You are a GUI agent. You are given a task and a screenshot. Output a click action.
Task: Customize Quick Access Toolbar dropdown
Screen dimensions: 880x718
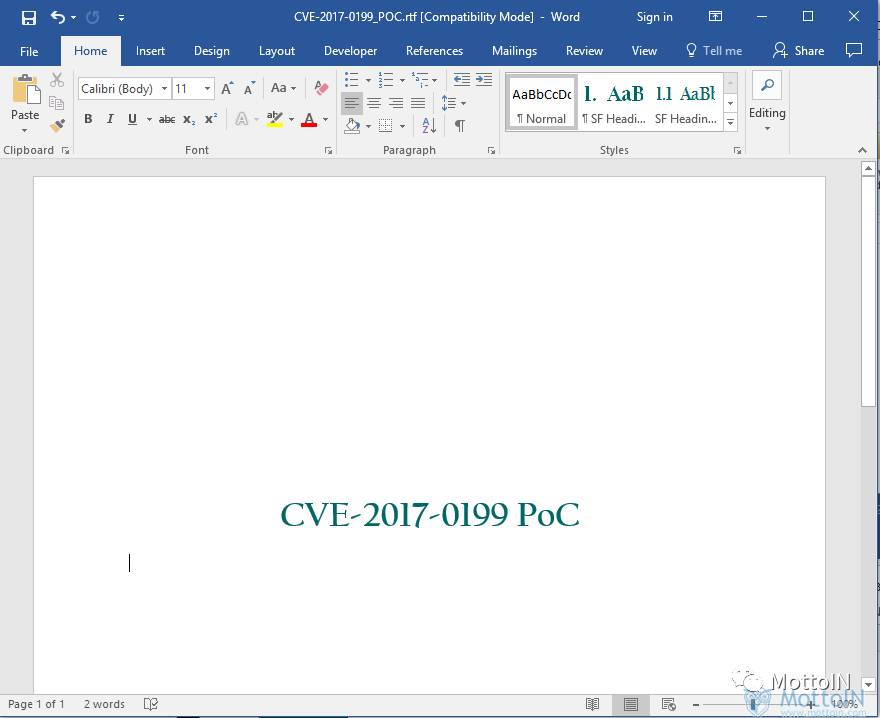121,18
